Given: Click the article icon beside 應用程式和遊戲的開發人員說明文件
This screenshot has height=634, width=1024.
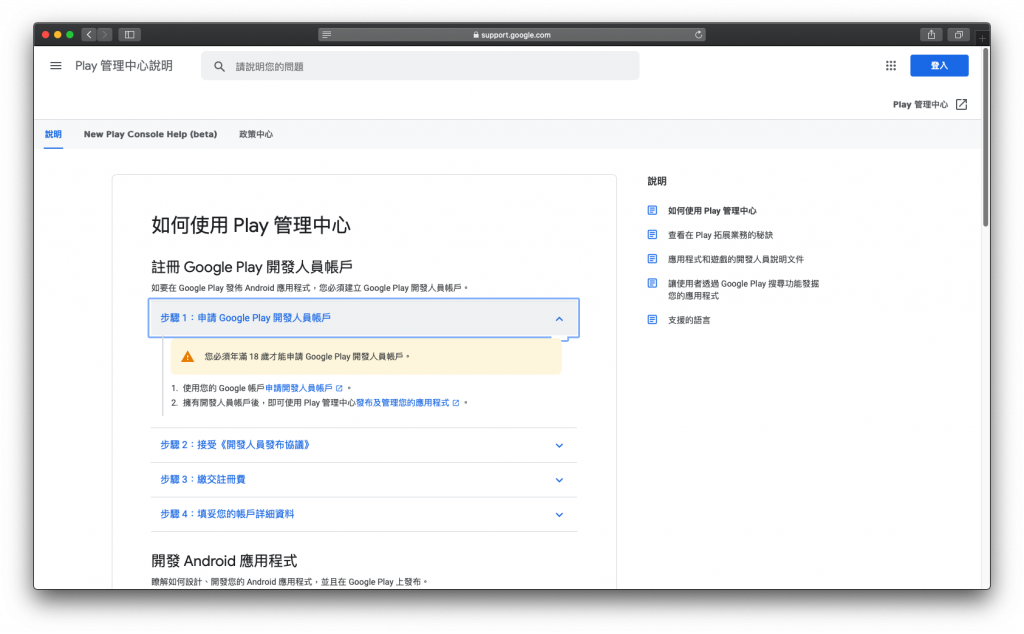Looking at the screenshot, I should 652,259.
